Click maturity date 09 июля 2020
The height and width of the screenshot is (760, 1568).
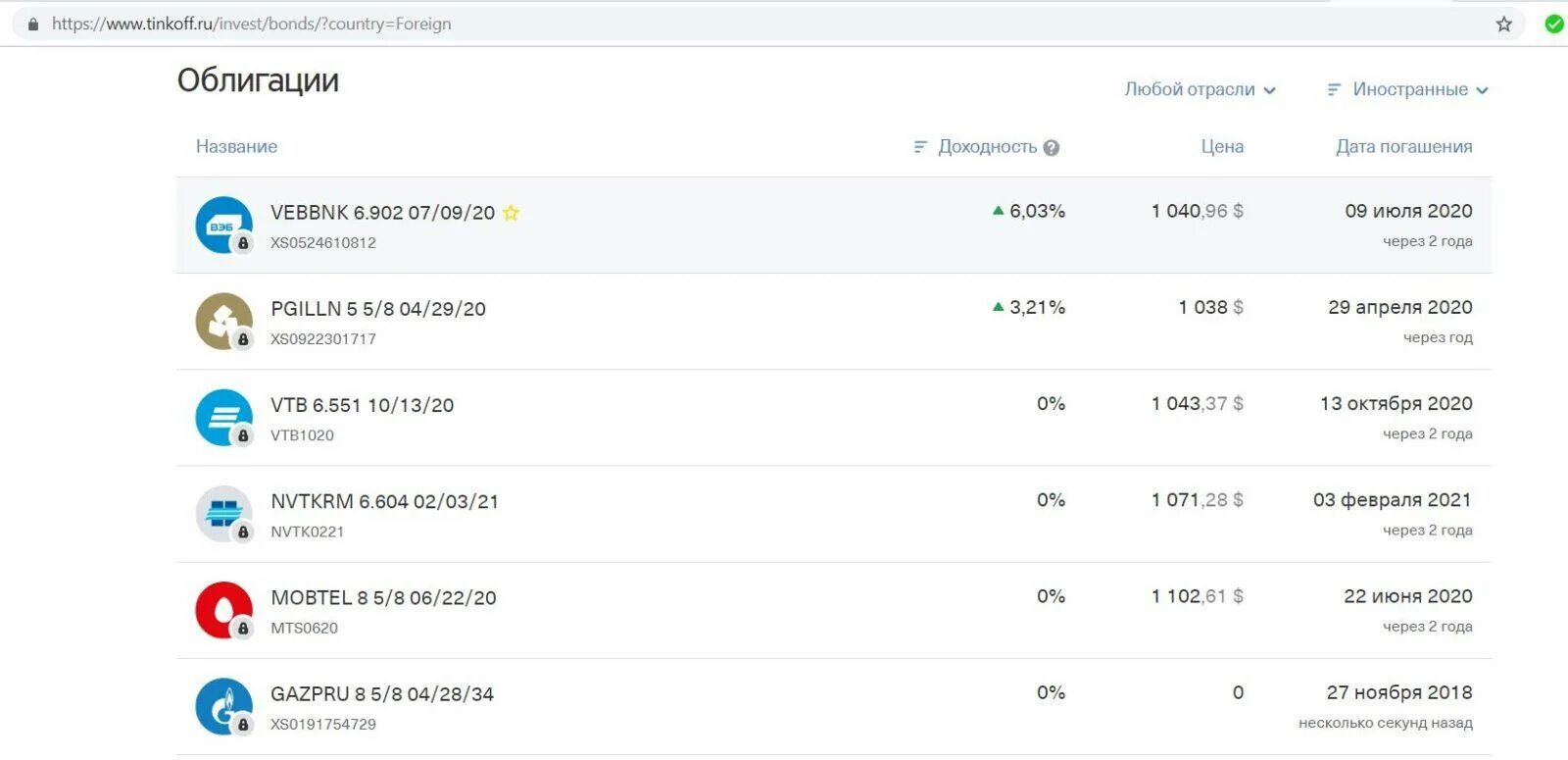point(1408,211)
